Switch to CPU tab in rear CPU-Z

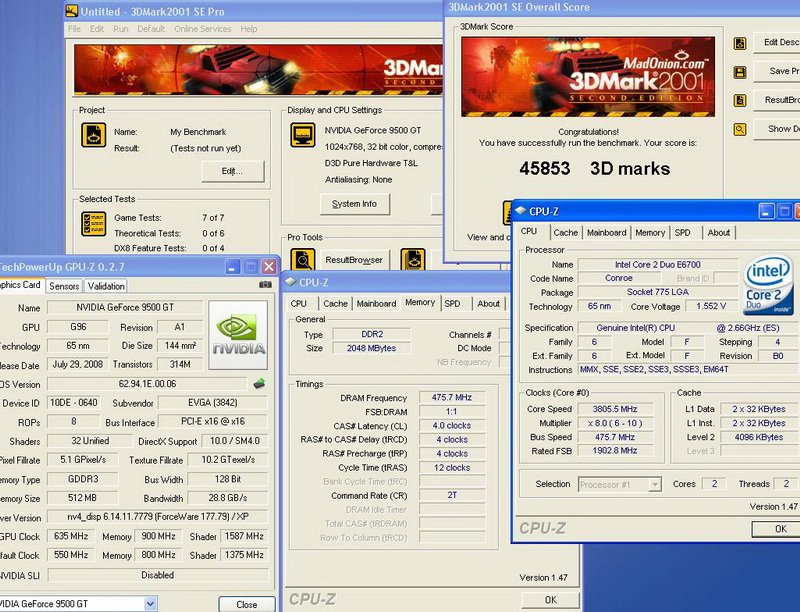coord(299,303)
